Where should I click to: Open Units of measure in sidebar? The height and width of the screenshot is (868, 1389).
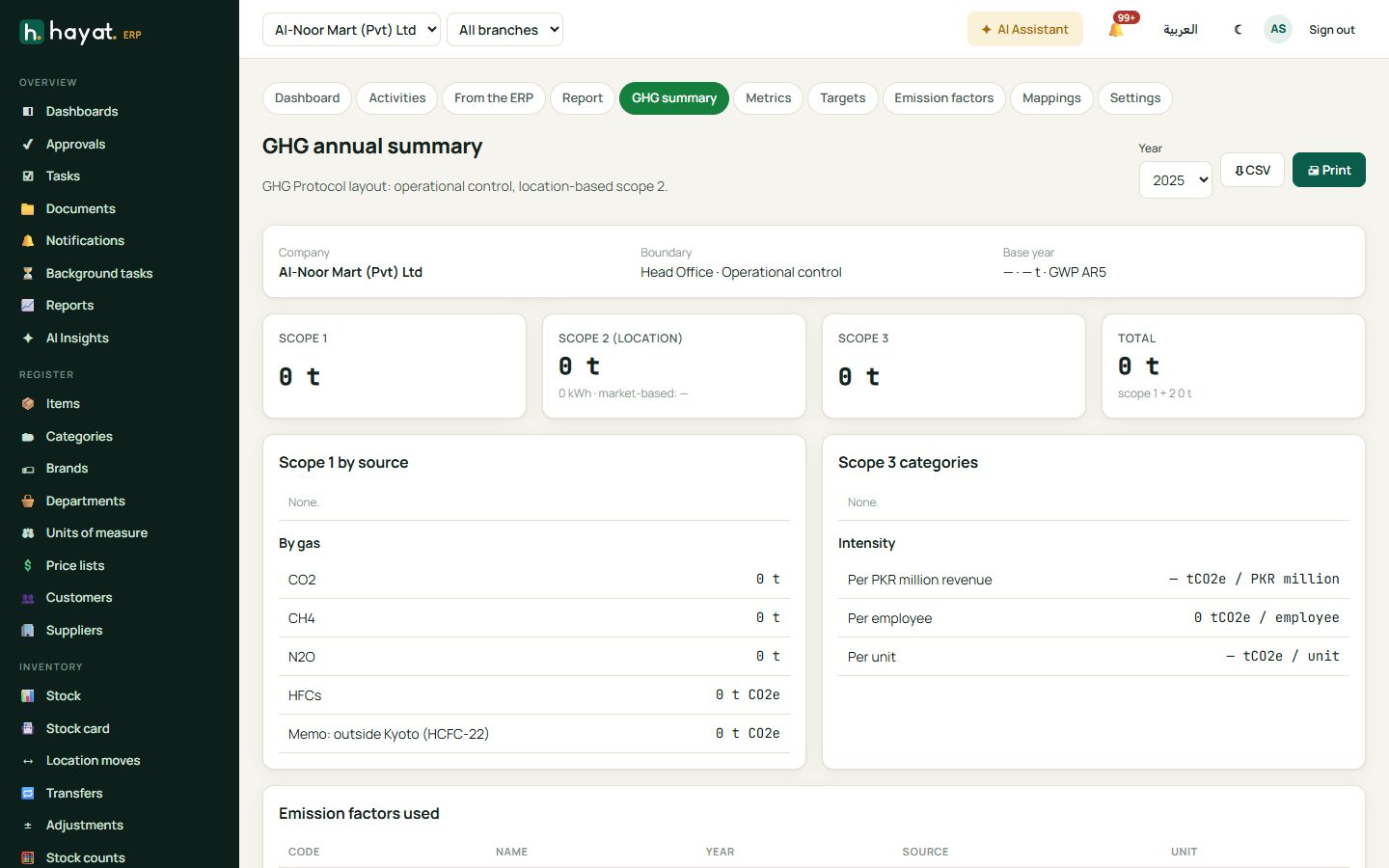120,533
